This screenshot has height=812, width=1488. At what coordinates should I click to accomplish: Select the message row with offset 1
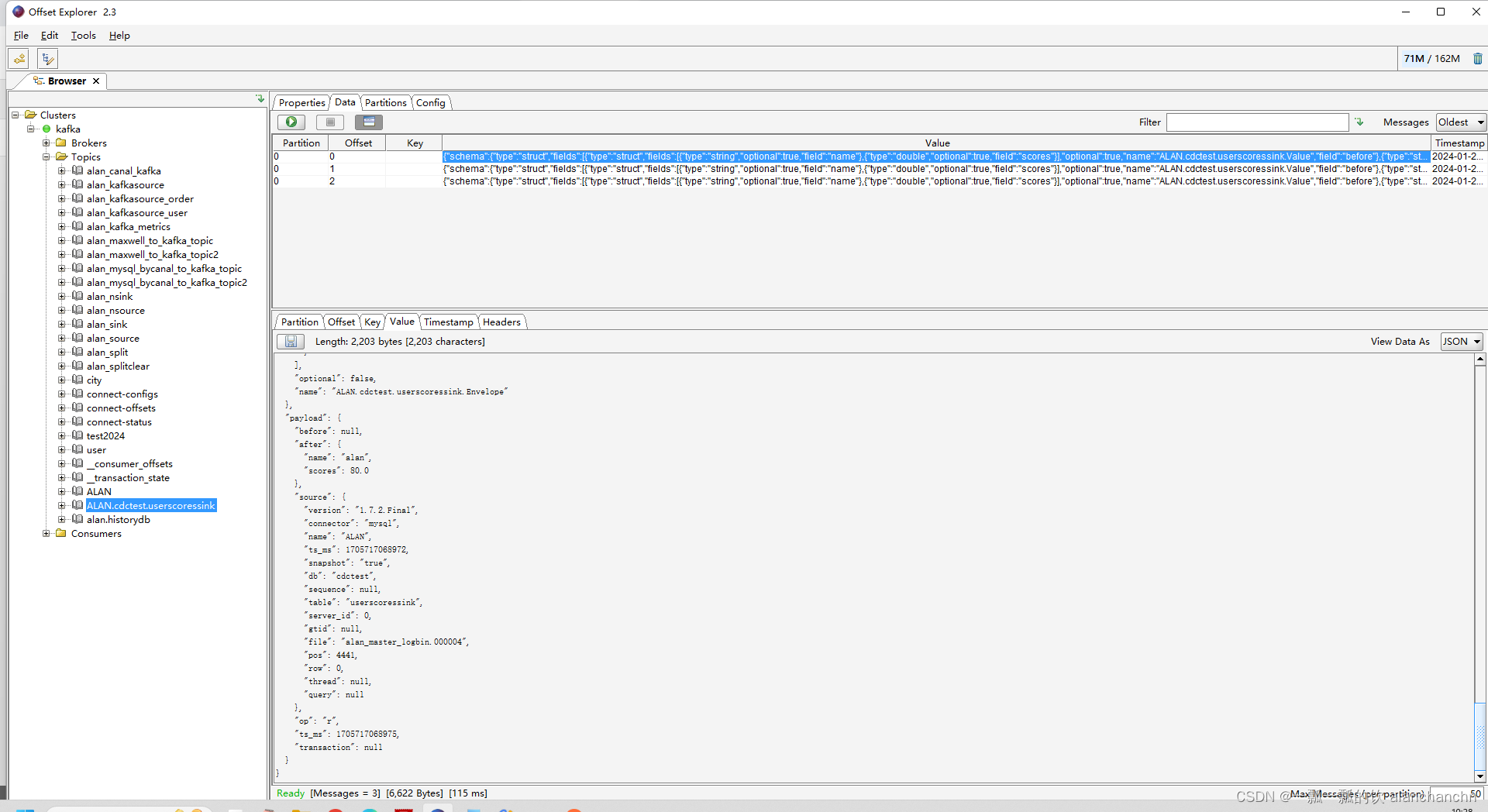point(879,169)
